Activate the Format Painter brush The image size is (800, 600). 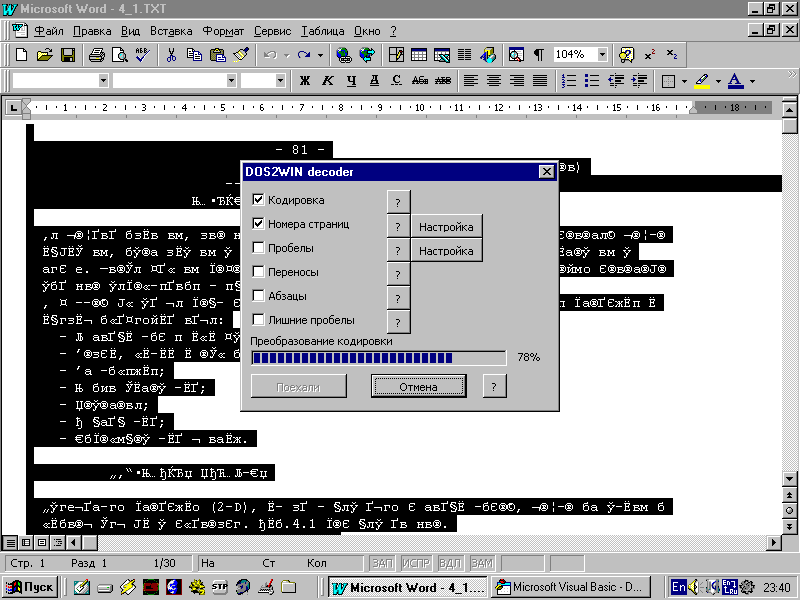click(x=241, y=55)
